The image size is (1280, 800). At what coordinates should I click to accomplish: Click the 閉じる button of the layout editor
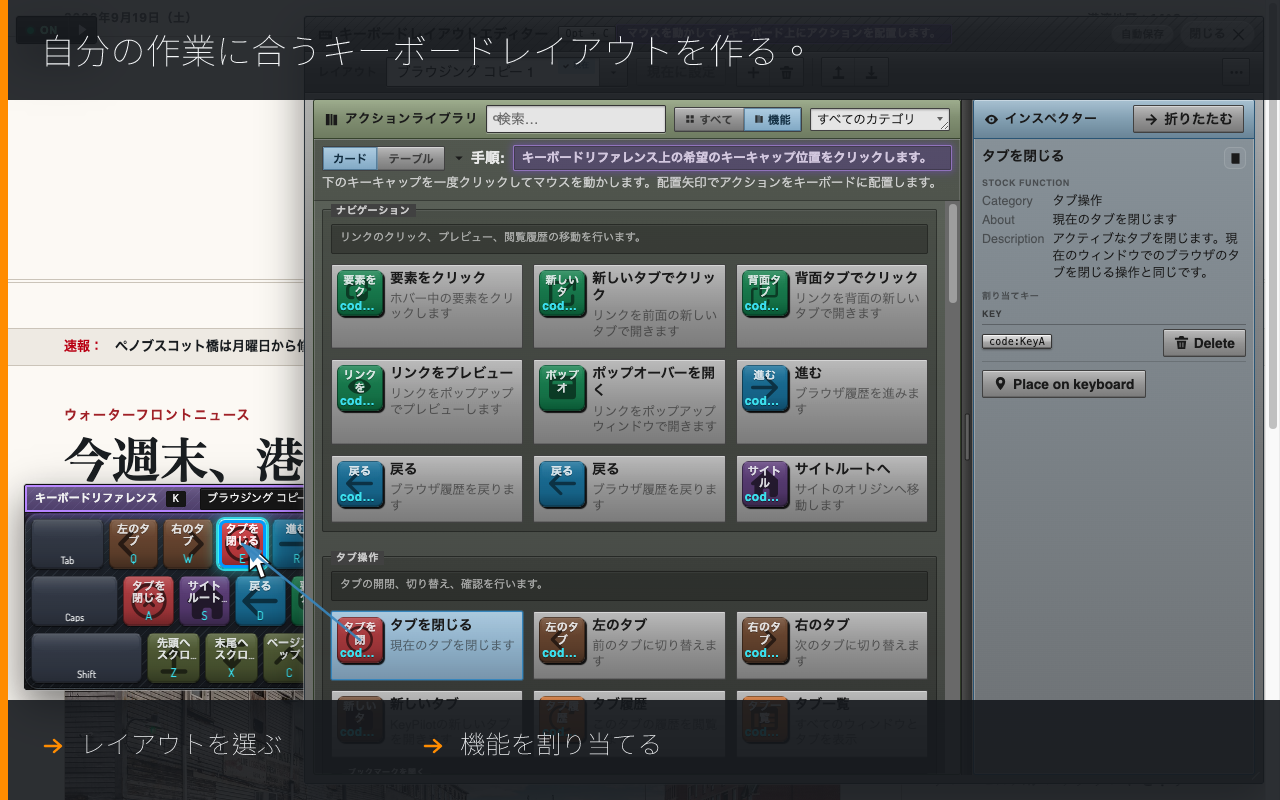1217,33
